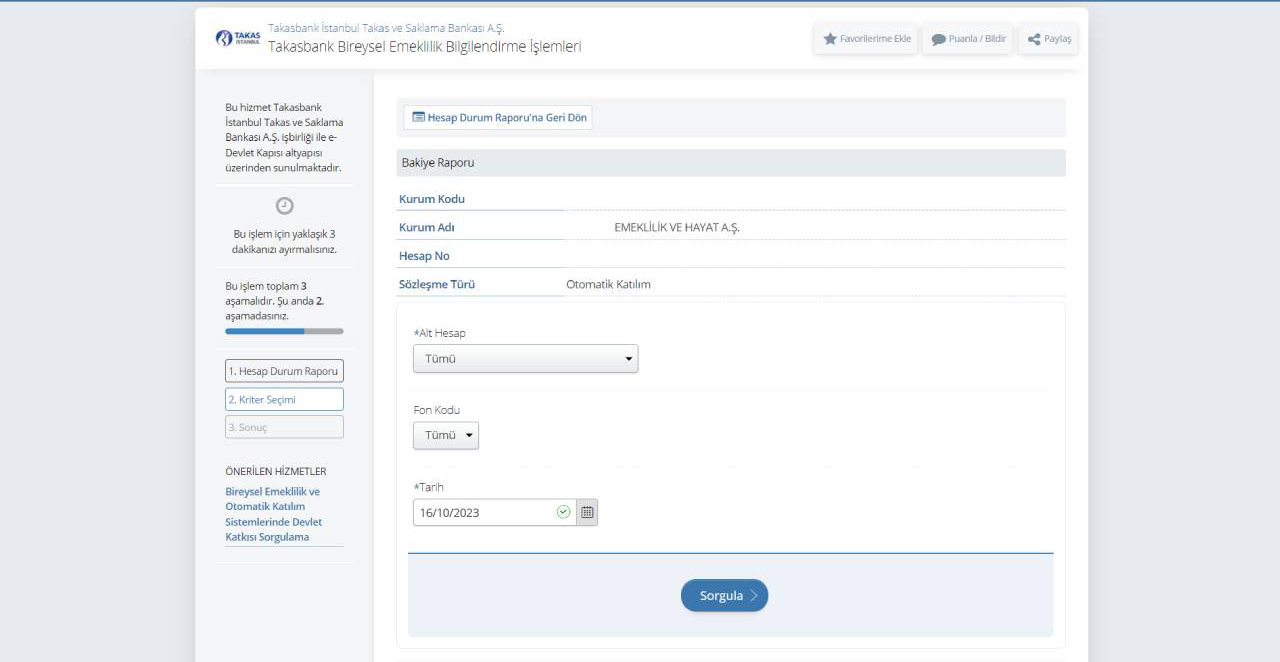This screenshot has width=1280, height=662.
Task: Expand the Alt Hesap dropdown
Action: tap(525, 358)
